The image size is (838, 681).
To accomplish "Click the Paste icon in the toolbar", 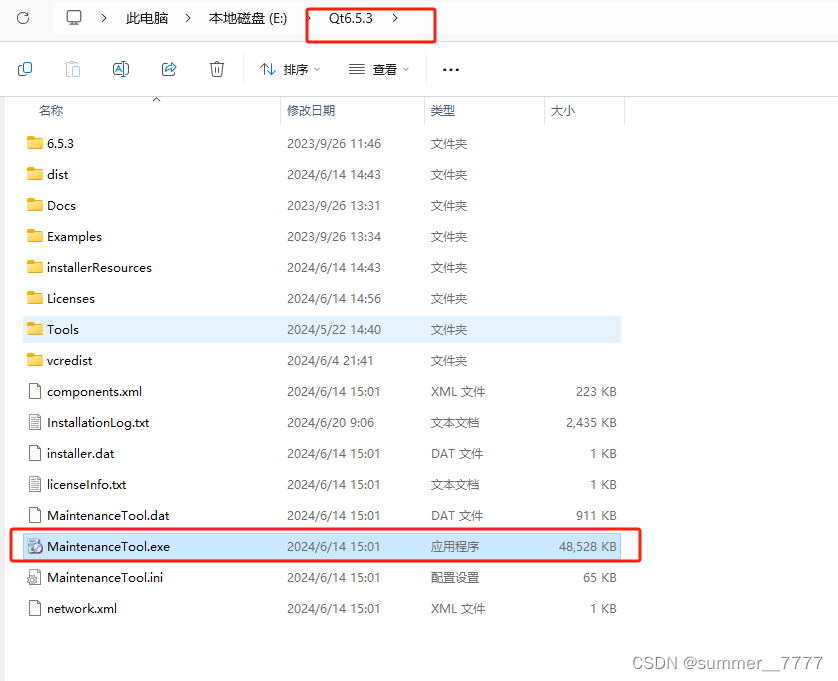I will pos(71,69).
